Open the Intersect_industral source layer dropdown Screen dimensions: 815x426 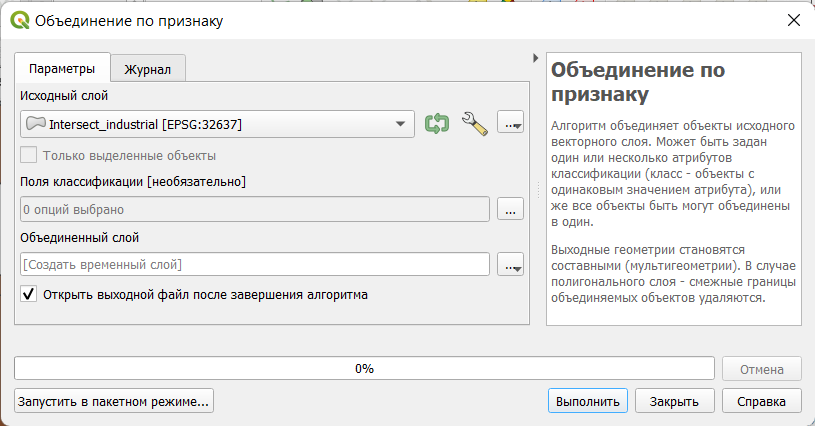pyautogui.click(x=217, y=124)
